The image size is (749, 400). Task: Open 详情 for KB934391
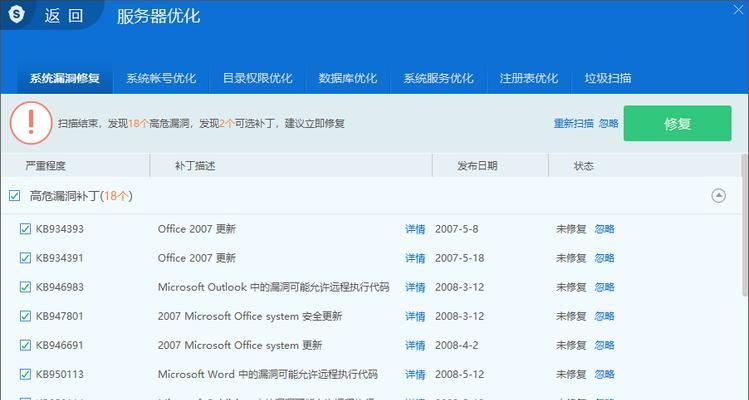click(x=415, y=258)
